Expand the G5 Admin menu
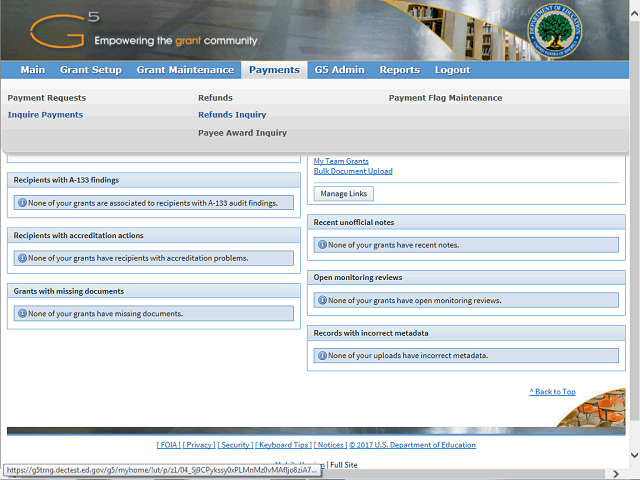 [x=339, y=70]
